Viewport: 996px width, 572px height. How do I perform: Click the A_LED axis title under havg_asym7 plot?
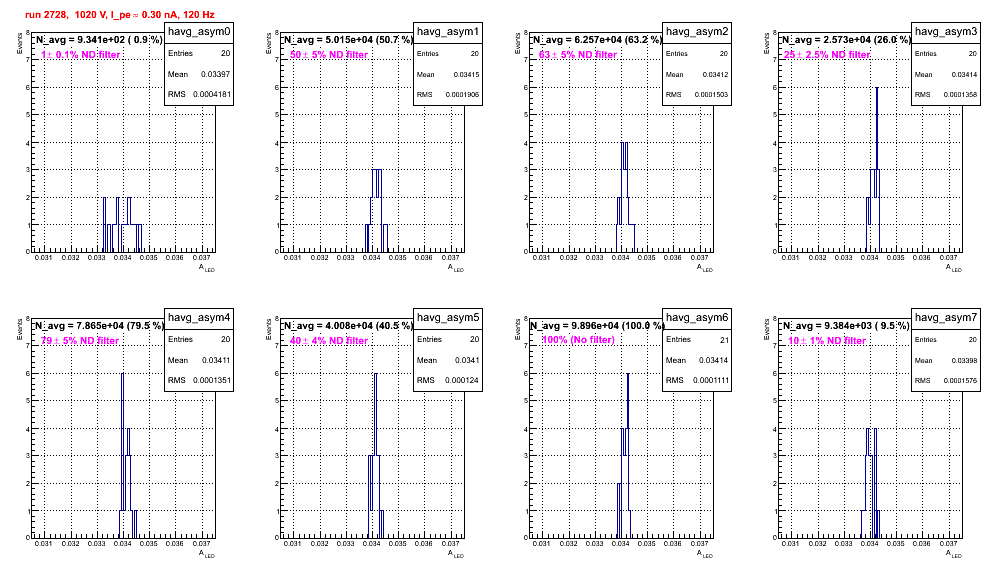click(954, 554)
